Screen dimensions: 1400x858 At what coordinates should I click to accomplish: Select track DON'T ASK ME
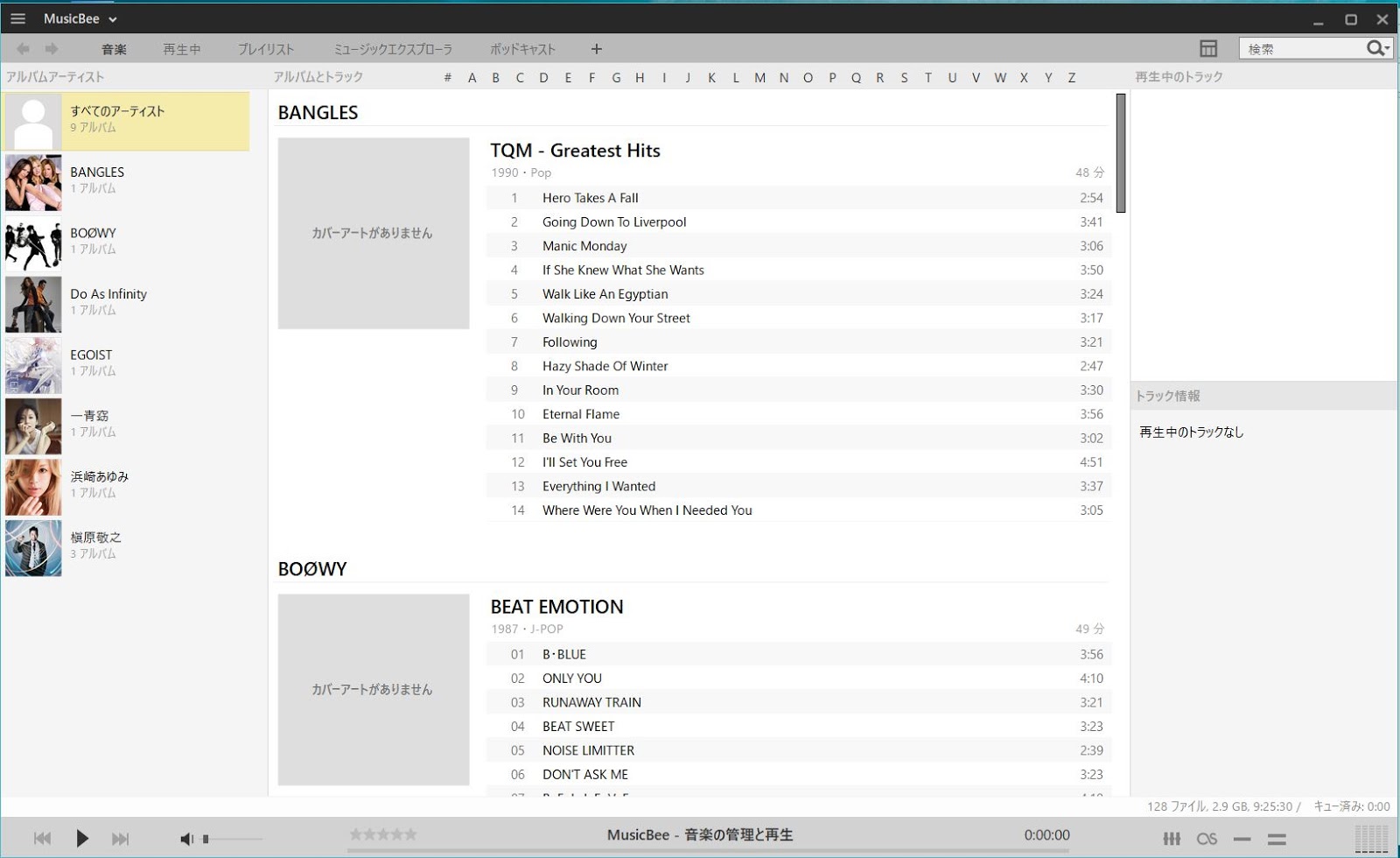[799, 775]
